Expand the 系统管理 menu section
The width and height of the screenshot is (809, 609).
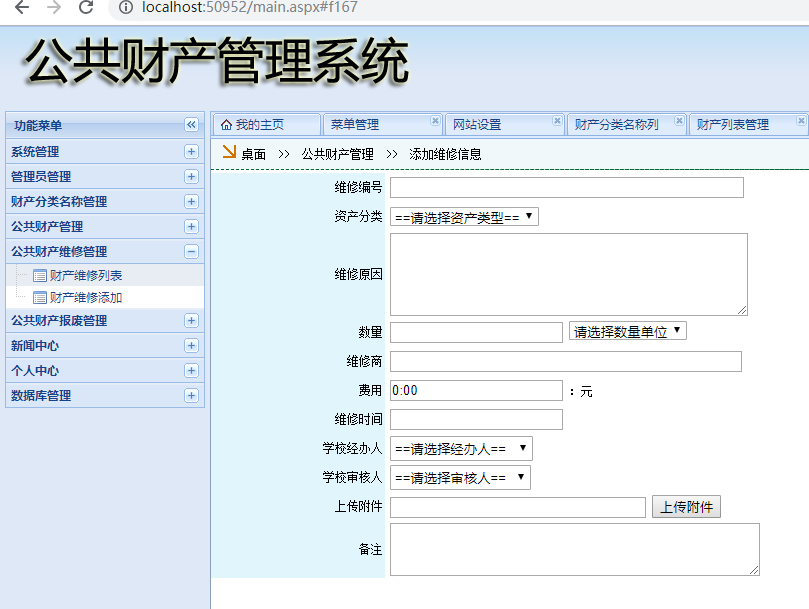click(x=191, y=152)
